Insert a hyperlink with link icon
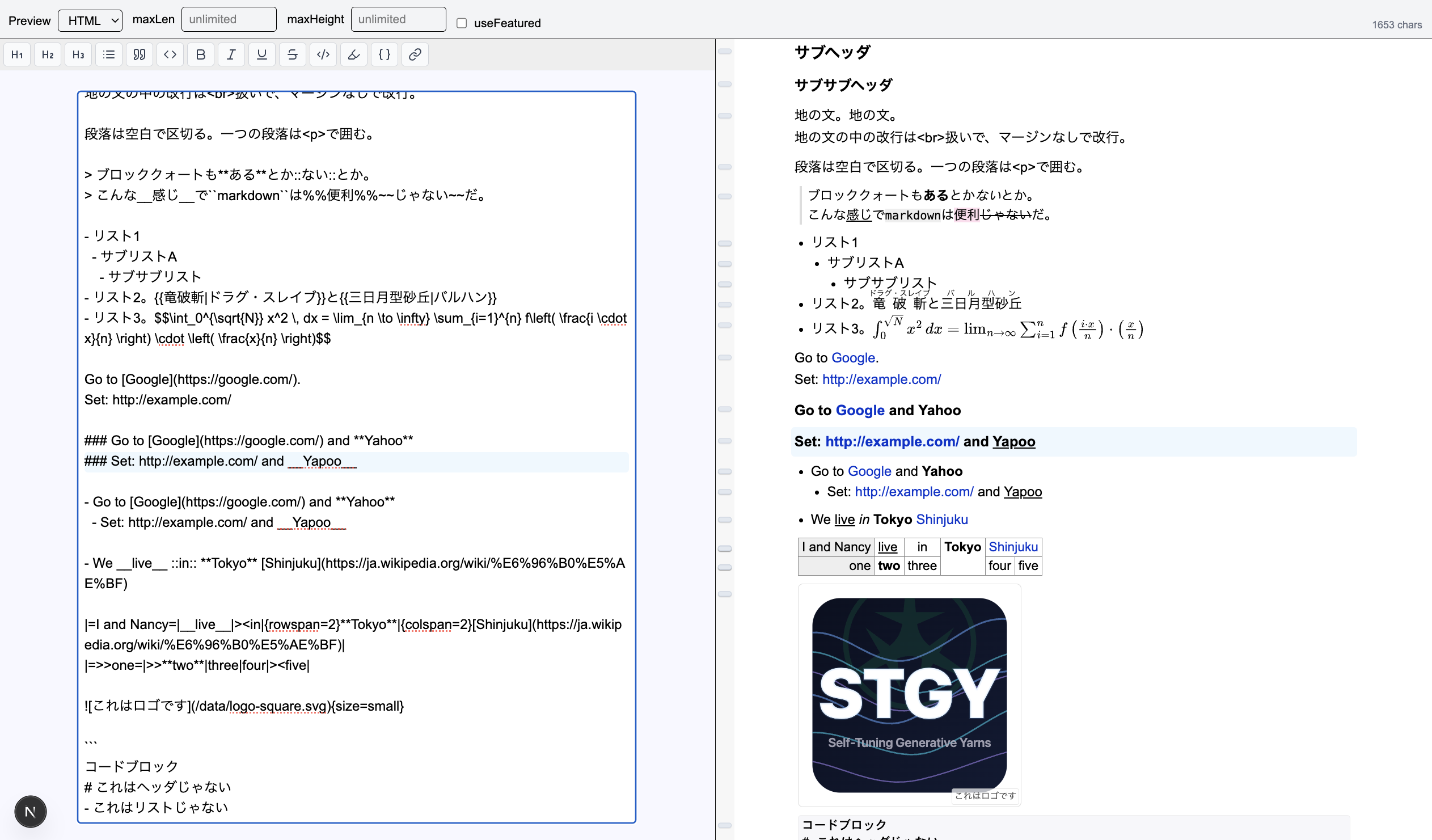The height and width of the screenshot is (840, 1432). pos(415,54)
